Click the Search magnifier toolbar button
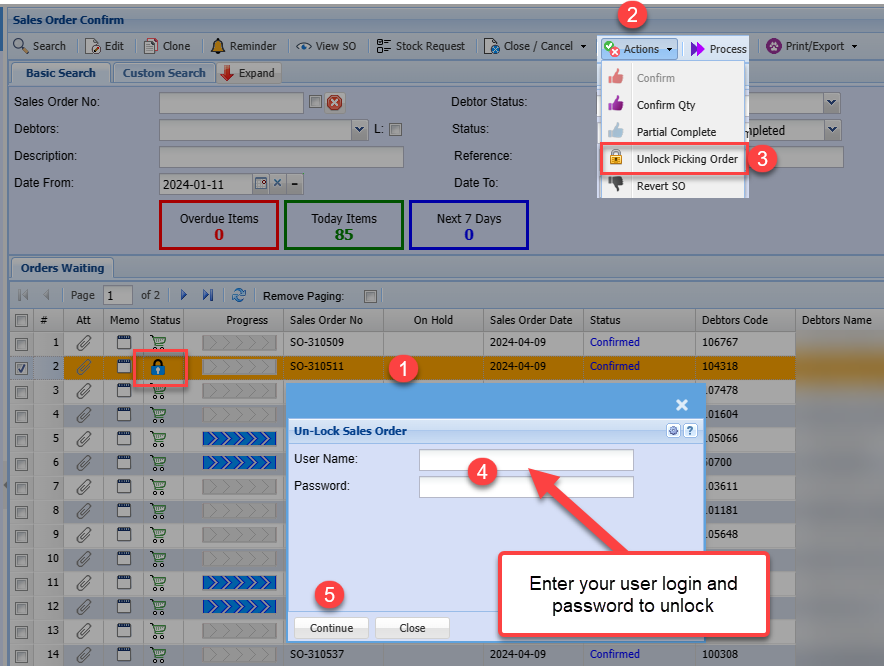This screenshot has width=884, height=666. [39, 46]
